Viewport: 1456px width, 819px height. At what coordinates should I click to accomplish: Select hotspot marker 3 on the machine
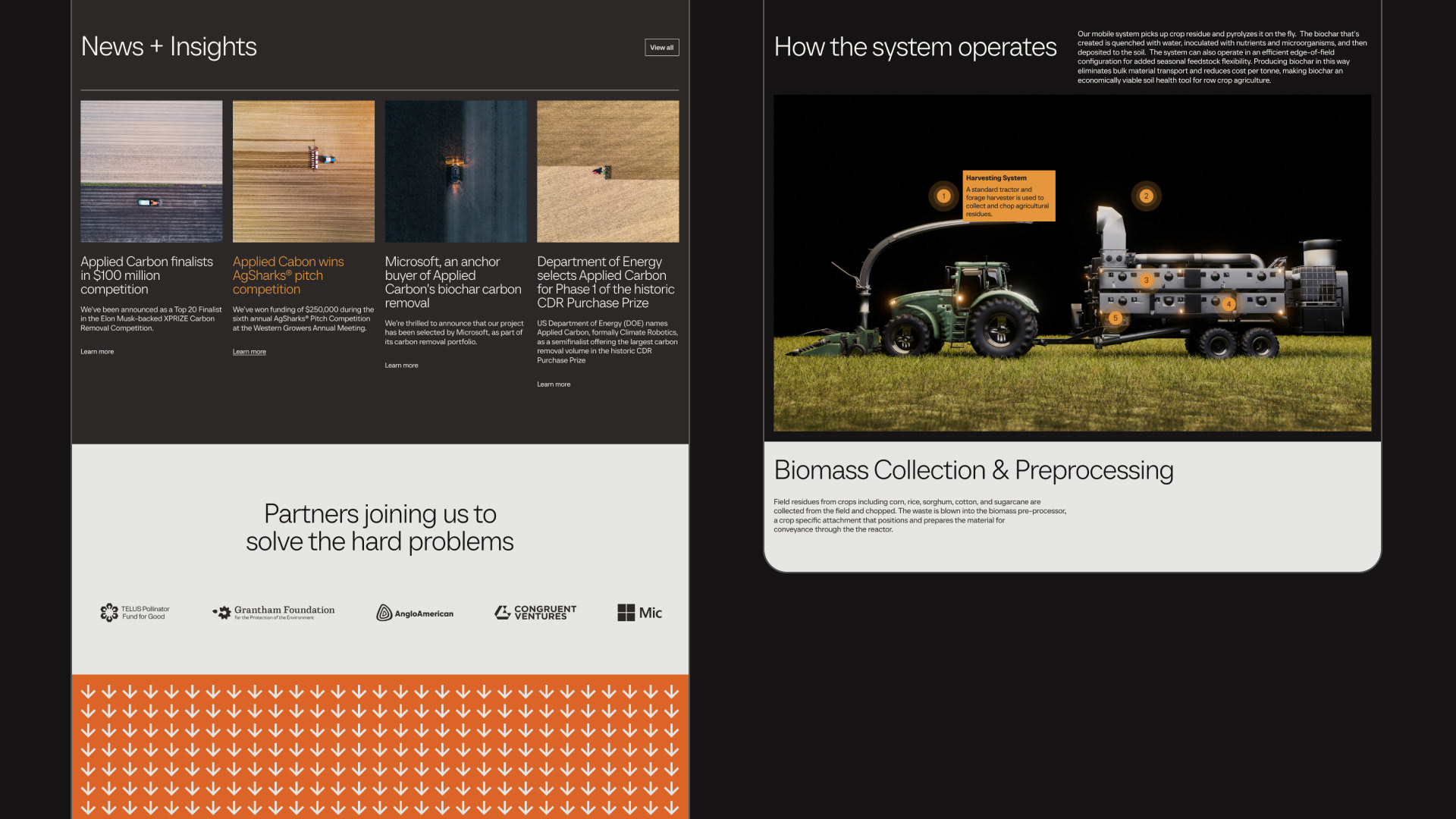point(1146,280)
